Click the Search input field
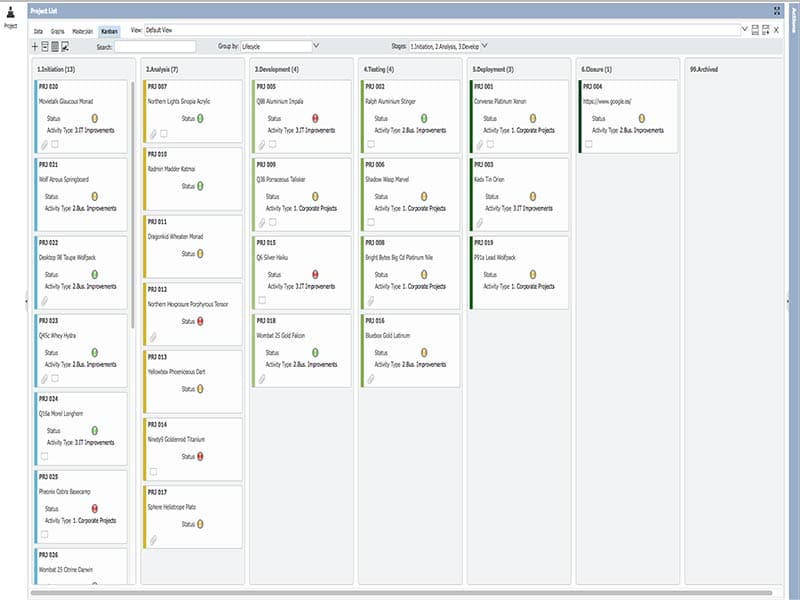Viewport: 800px width, 600px height. click(155, 47)
